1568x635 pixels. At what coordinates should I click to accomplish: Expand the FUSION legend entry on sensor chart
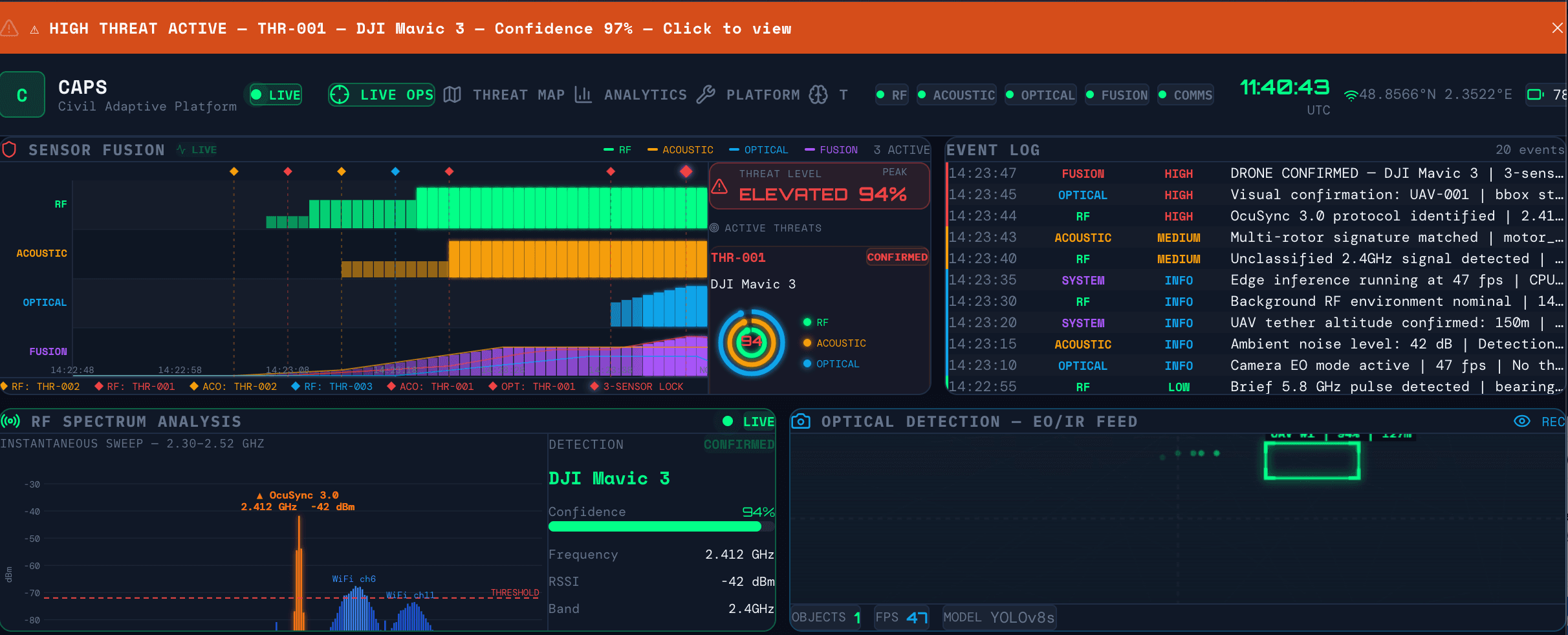[x=831, y=149]
